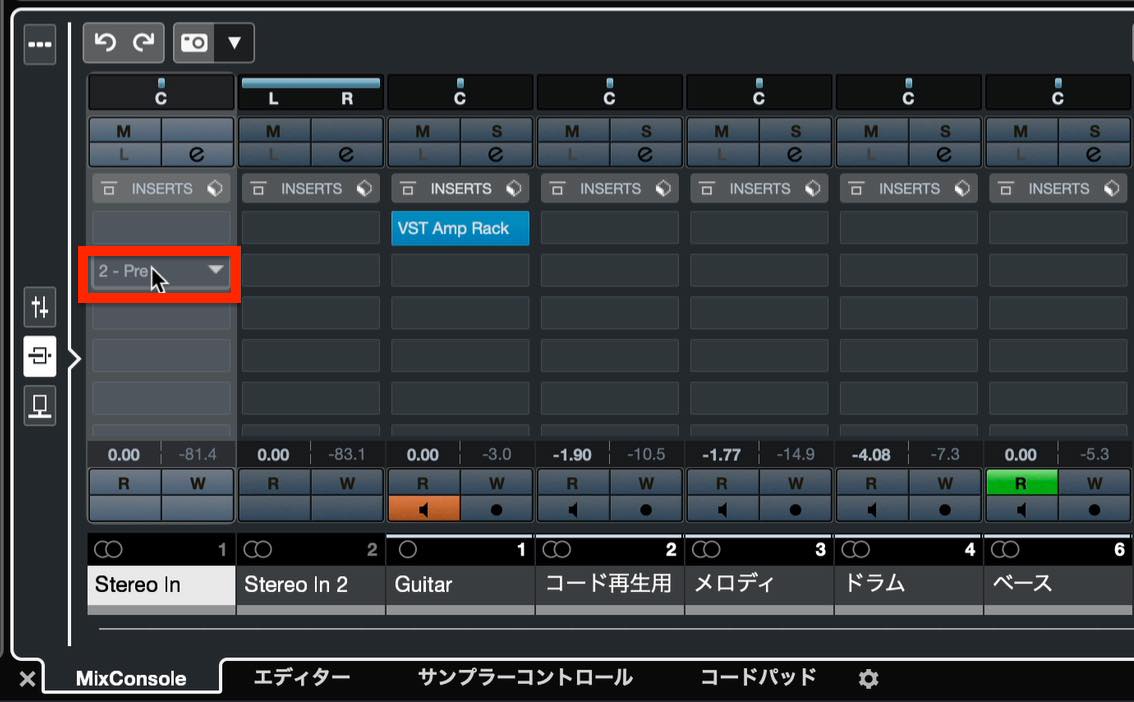
Task: Select the ベース channel name
Action: (x=1057, y=585)
